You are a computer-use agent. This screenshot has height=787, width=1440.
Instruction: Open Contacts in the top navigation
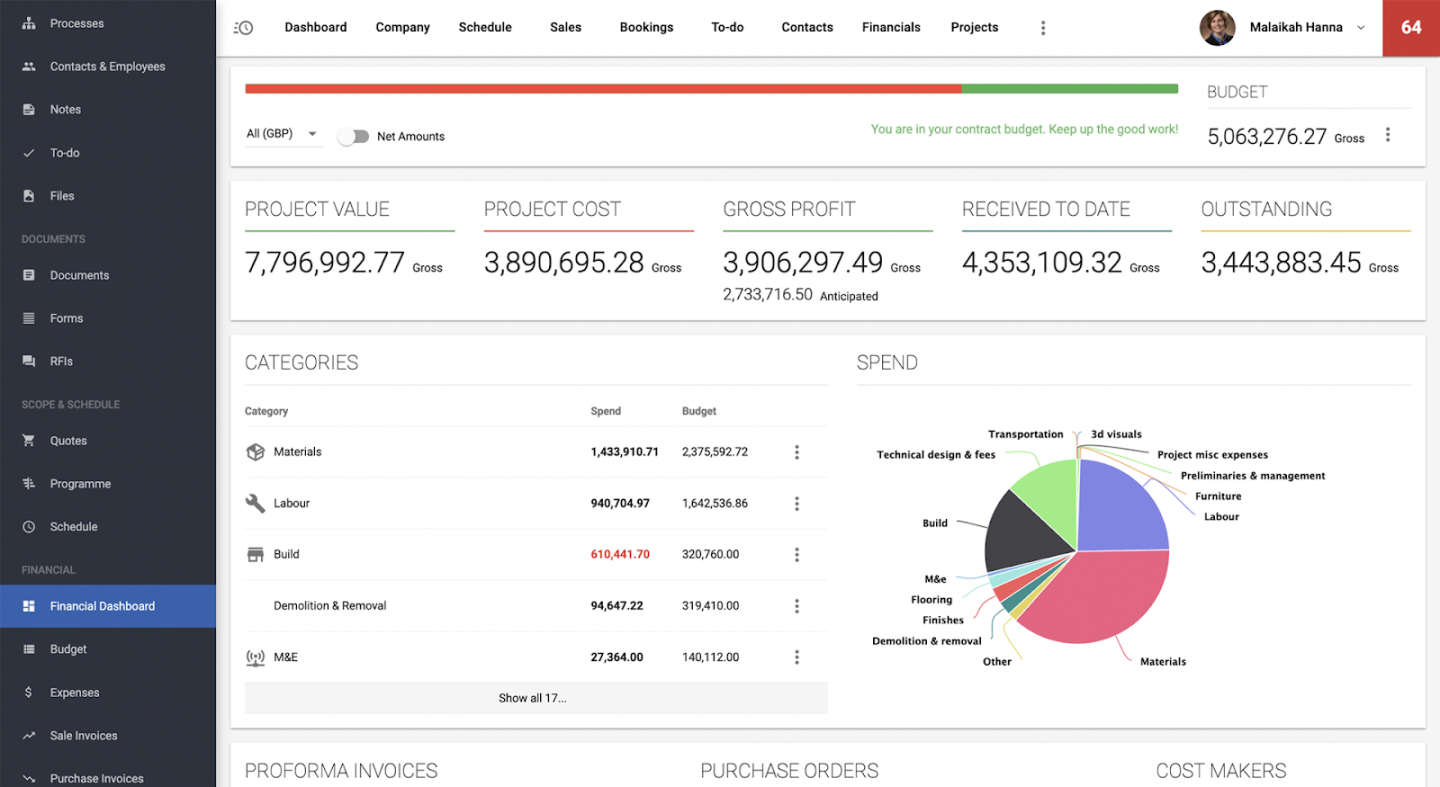click(x=807, y=28)
